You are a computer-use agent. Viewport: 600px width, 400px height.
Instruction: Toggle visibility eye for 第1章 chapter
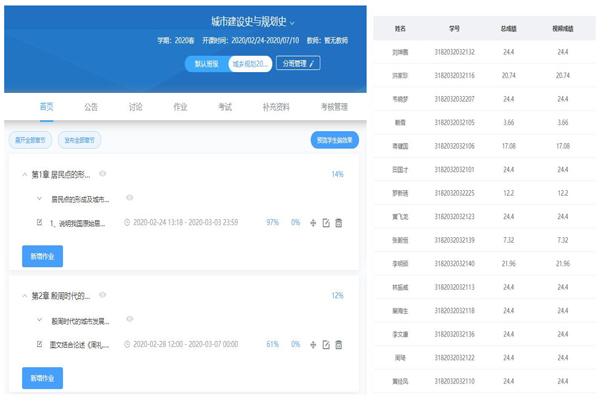(x=103, y=173)
